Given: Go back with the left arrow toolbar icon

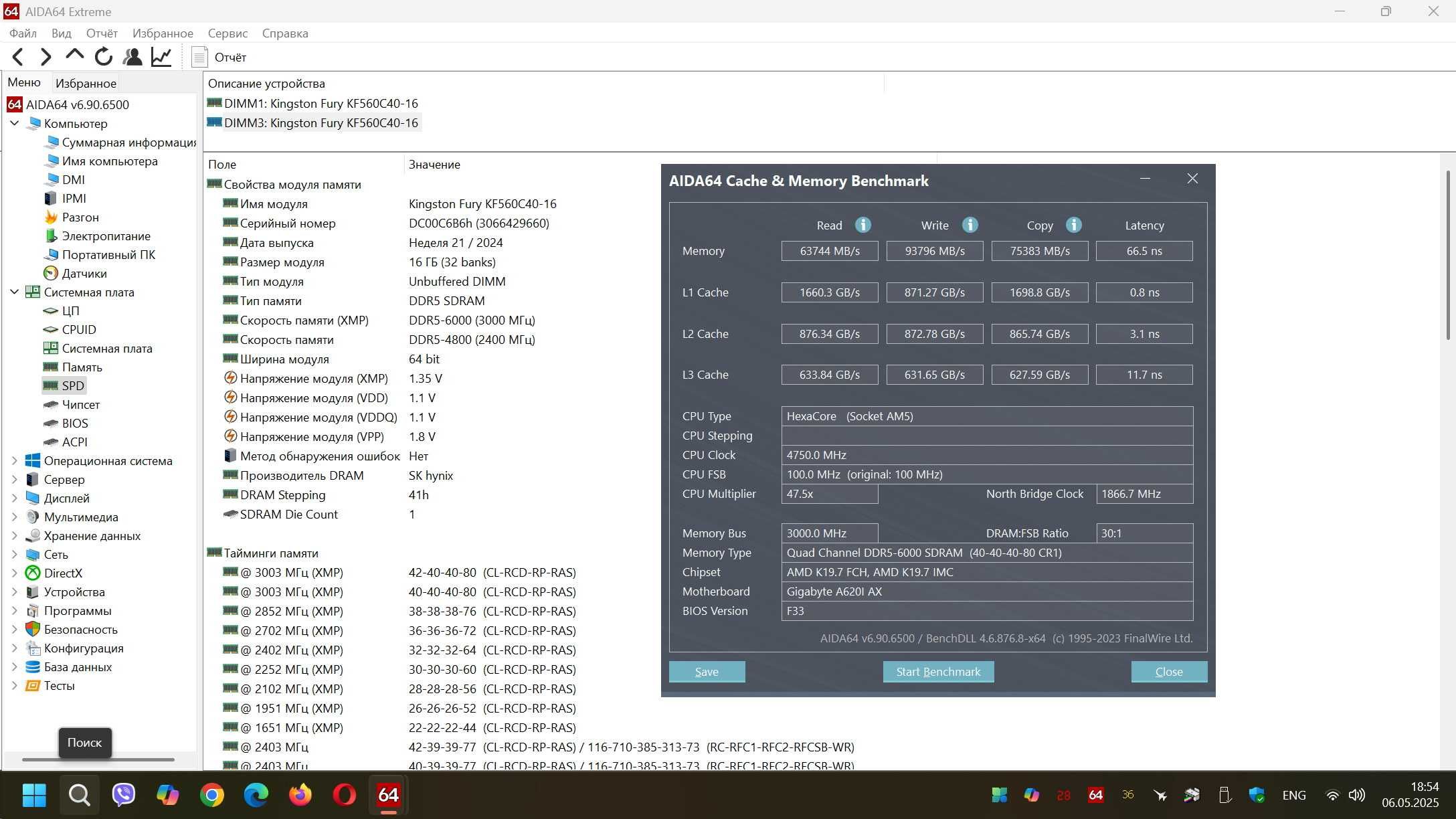Looking at the screenshot, I should (18, 57).
